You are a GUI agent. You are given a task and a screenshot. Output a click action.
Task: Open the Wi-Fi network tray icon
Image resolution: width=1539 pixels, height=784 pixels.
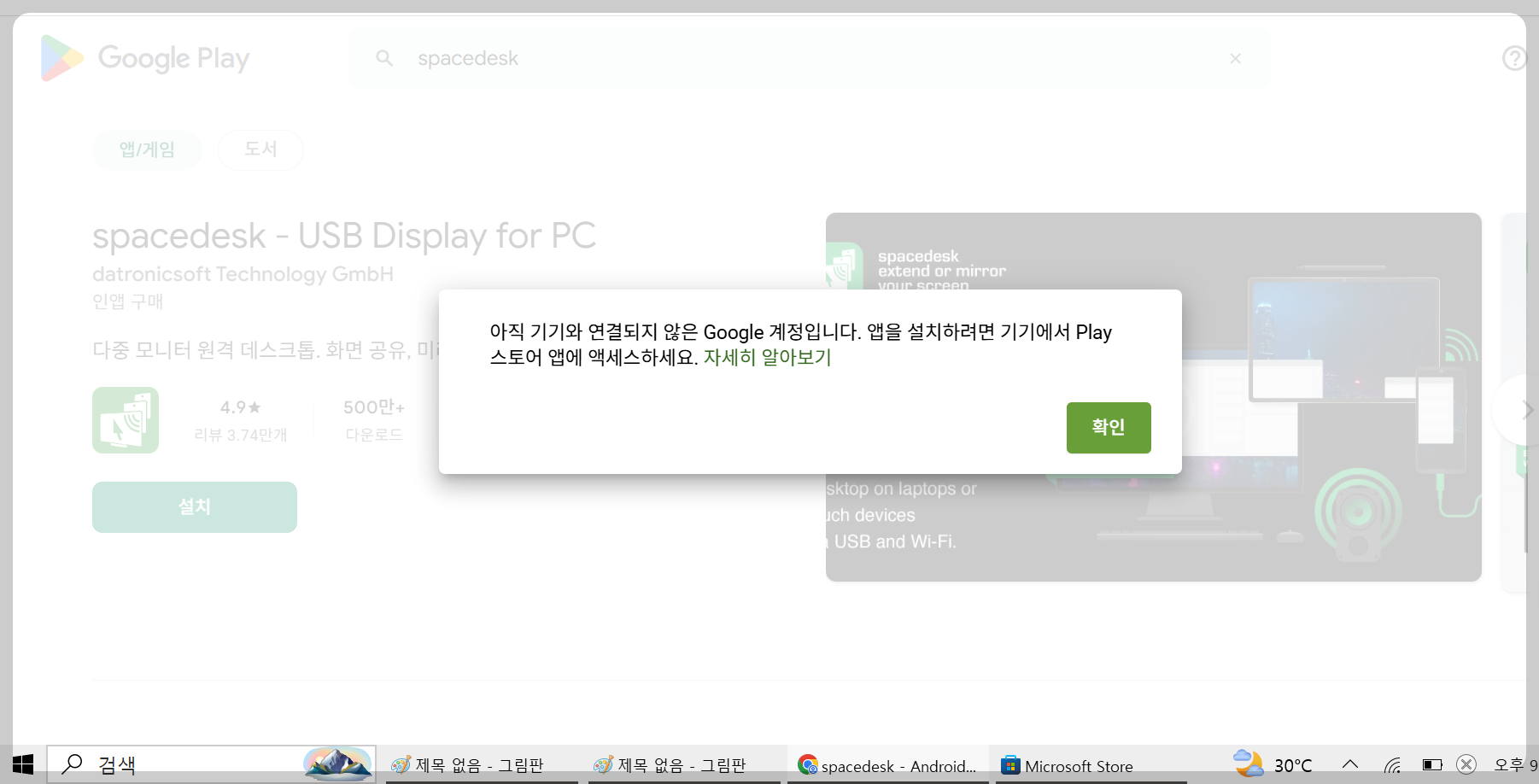coord(1393,765)
